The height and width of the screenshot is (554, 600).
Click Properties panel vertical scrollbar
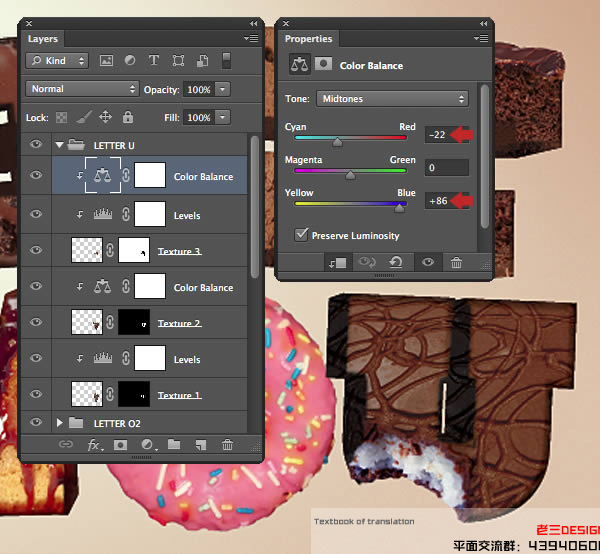[x=484, y=156]
